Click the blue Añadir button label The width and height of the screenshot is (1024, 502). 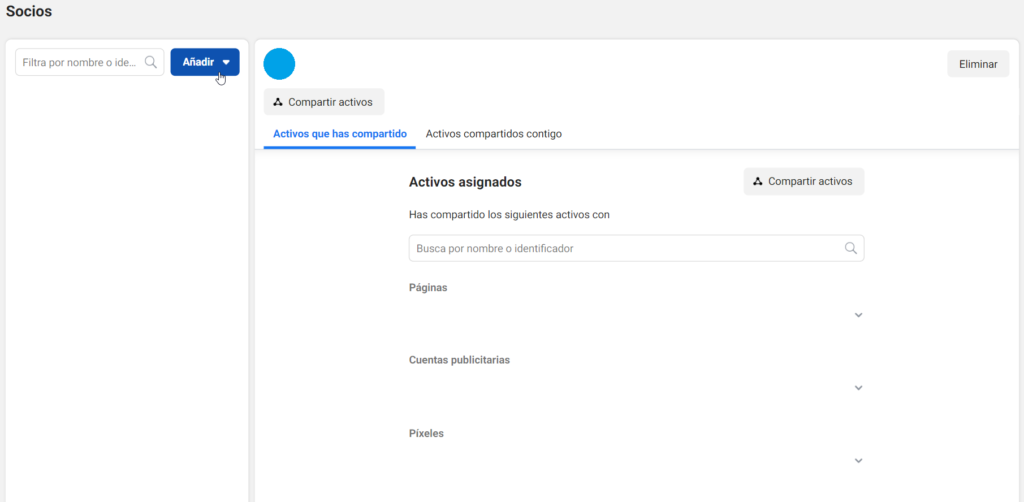198,62
